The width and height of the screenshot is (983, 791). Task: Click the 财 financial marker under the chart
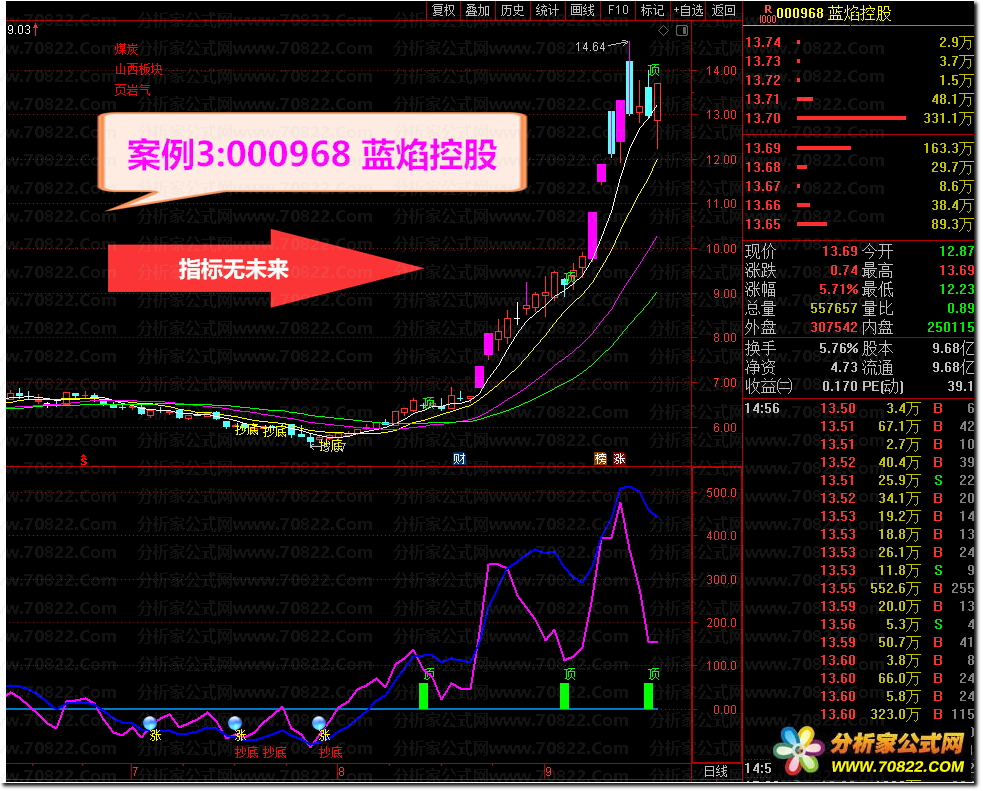[459, 459]
